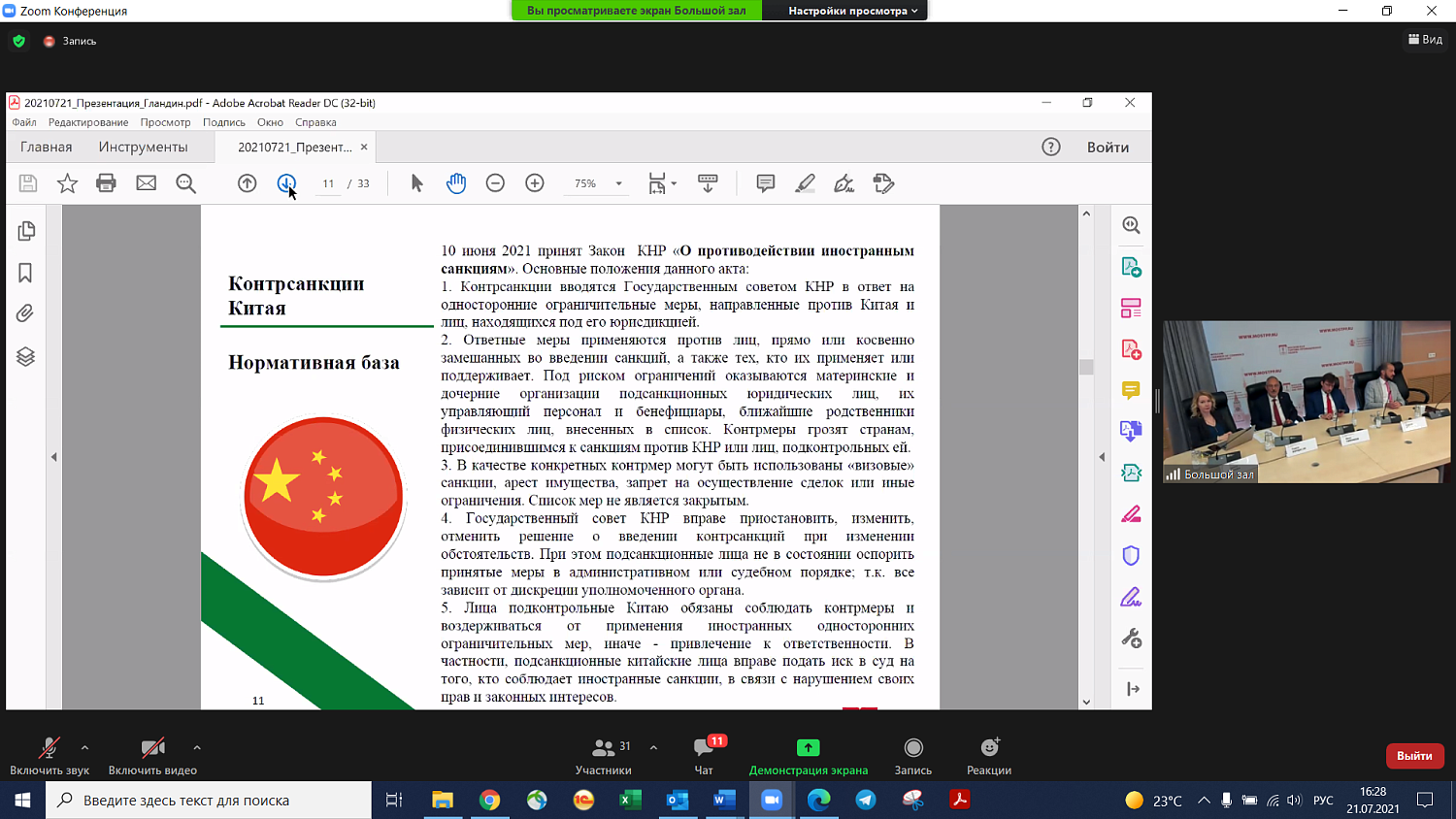
Task: Open the layers panel icon
Action: click(x=25, y=356)
